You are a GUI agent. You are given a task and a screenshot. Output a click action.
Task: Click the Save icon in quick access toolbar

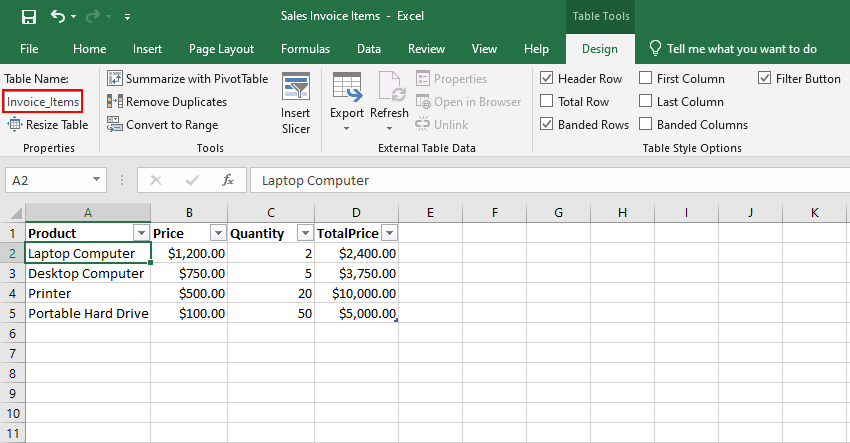pos(29,17)
